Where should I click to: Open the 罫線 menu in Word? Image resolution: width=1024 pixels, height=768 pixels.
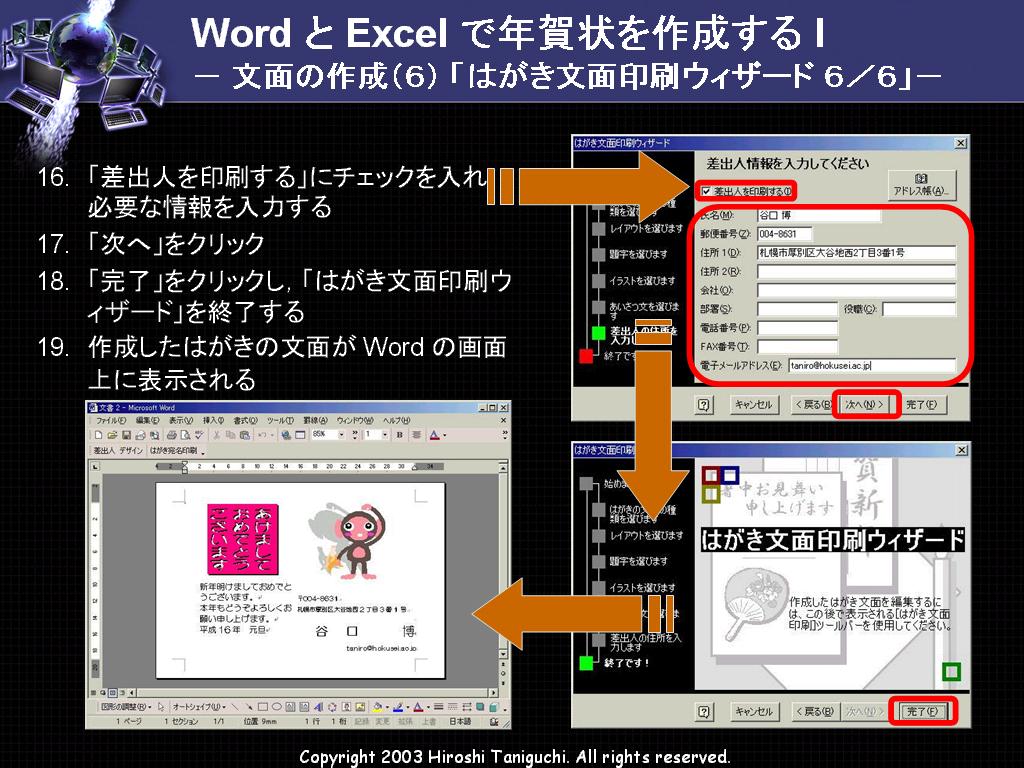316,421
